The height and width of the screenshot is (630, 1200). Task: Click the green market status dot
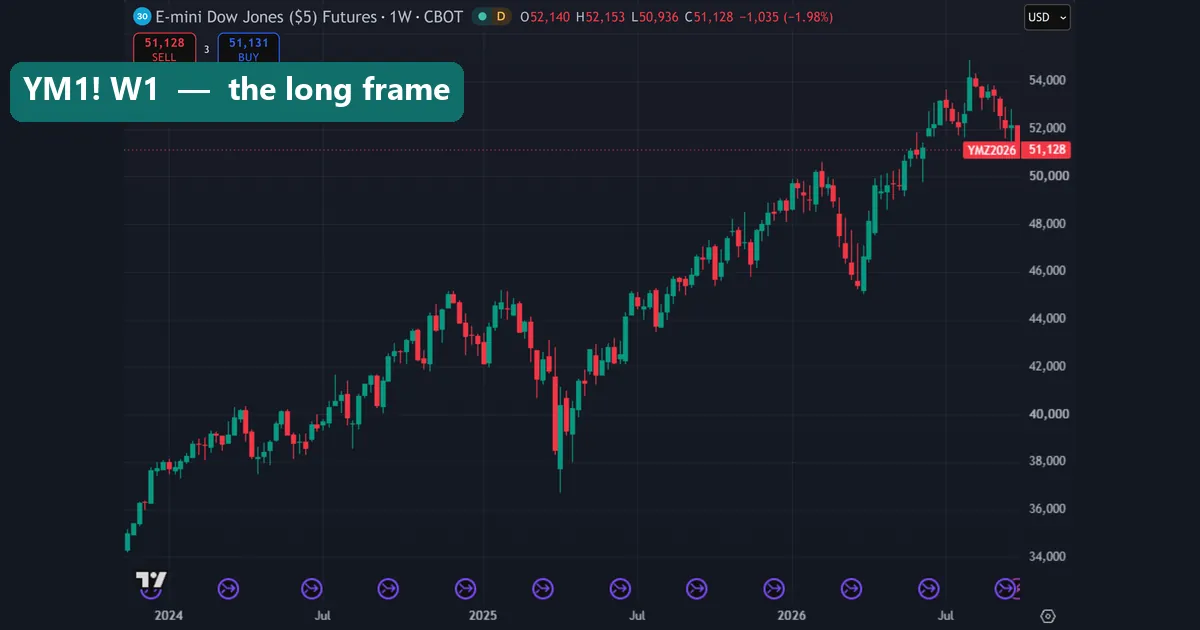point(483,17)
